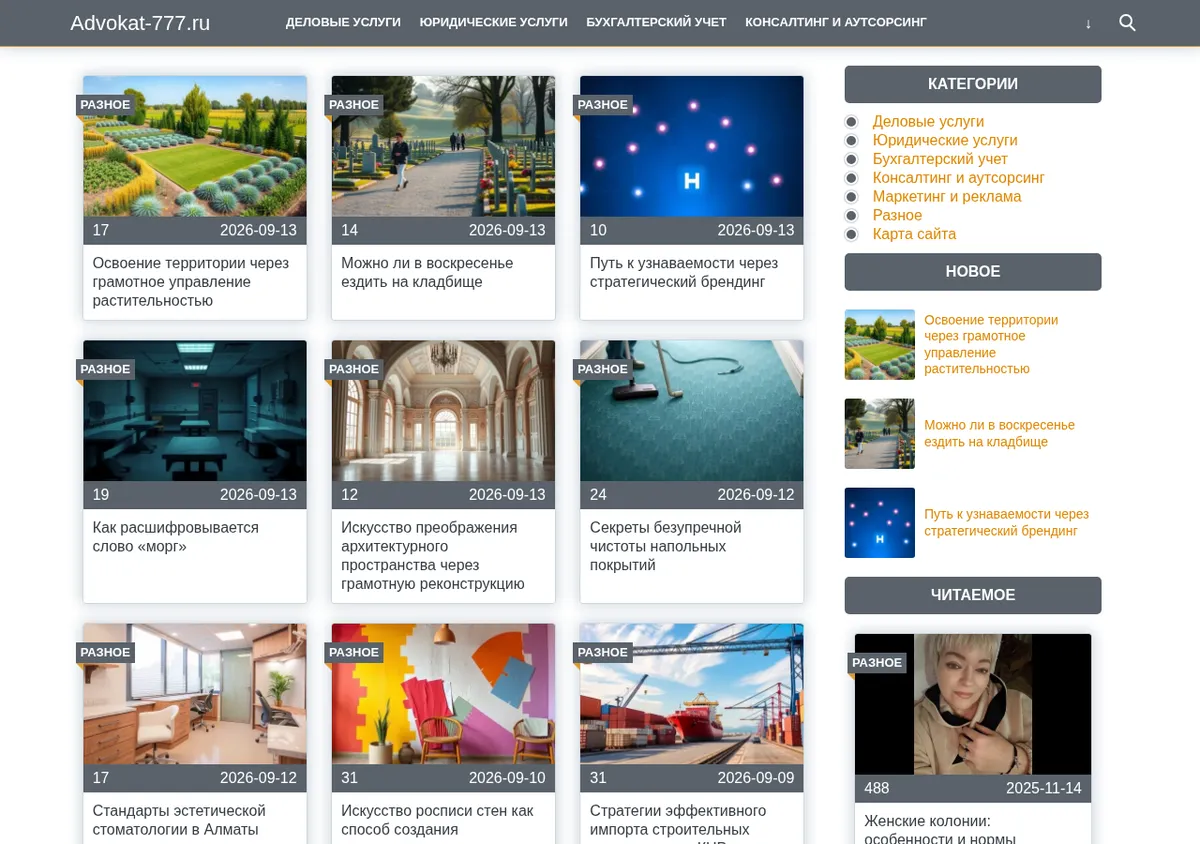This screenshot has height=844, width=1200.
Task: Open the cemetery path article thumbnail
Action: click(x=443, y=146)
